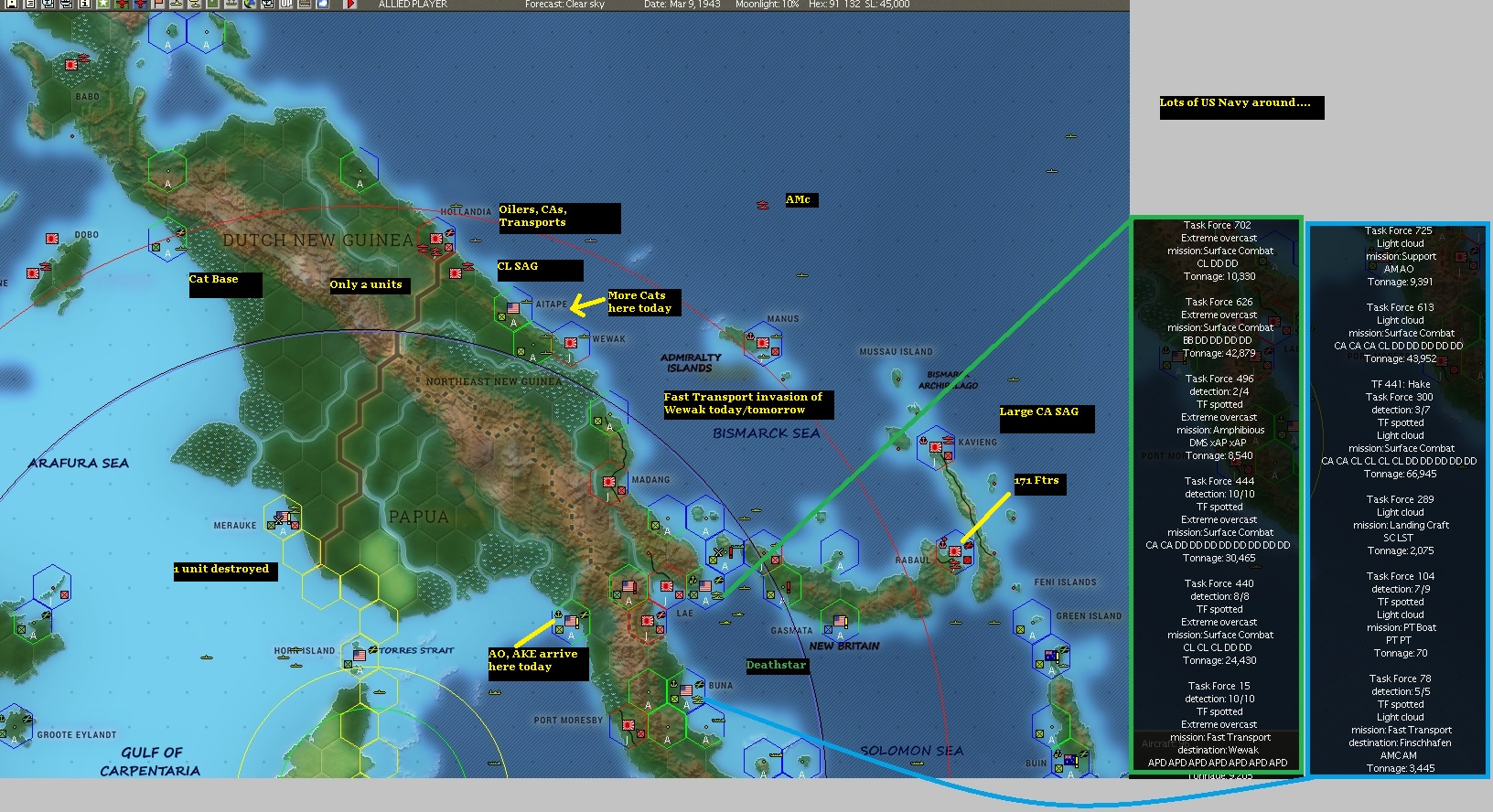The image size is (1493, 812).
Task: Select red plane on blue background icon
Action: 140,4
